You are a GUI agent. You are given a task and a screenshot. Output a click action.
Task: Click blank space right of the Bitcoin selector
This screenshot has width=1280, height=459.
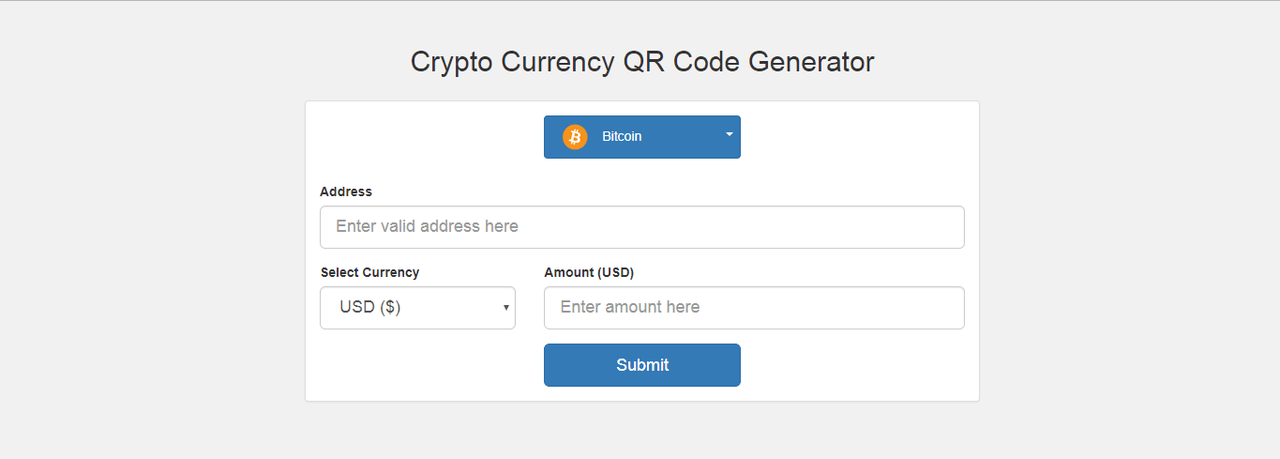click(860, 137)
